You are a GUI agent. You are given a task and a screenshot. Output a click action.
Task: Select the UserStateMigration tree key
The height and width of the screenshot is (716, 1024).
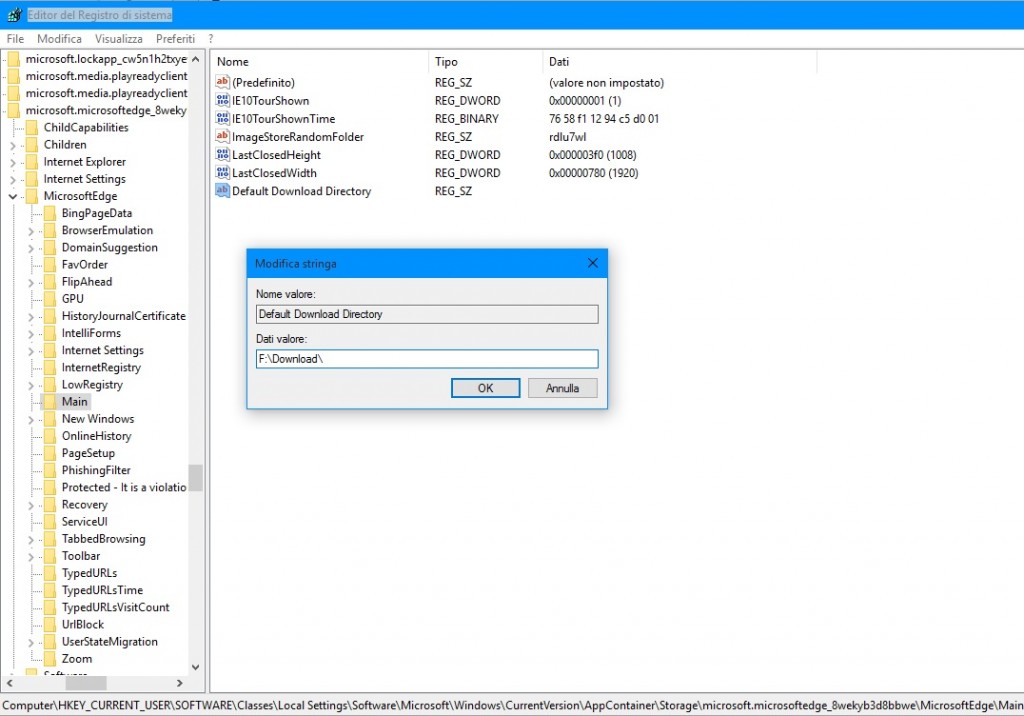(x=110, y=642)
